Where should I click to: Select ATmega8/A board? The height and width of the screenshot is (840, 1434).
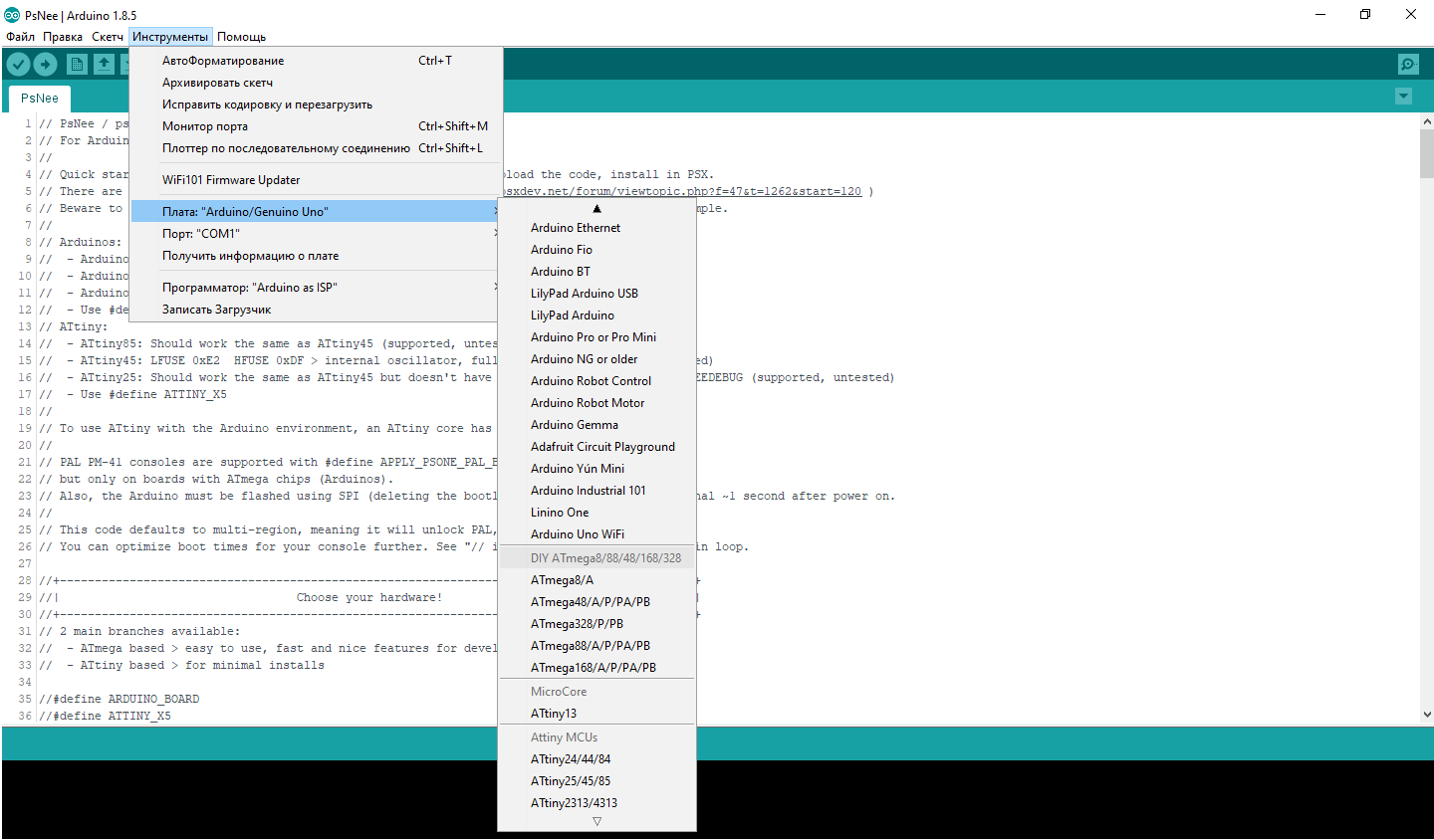pos(597,580)
